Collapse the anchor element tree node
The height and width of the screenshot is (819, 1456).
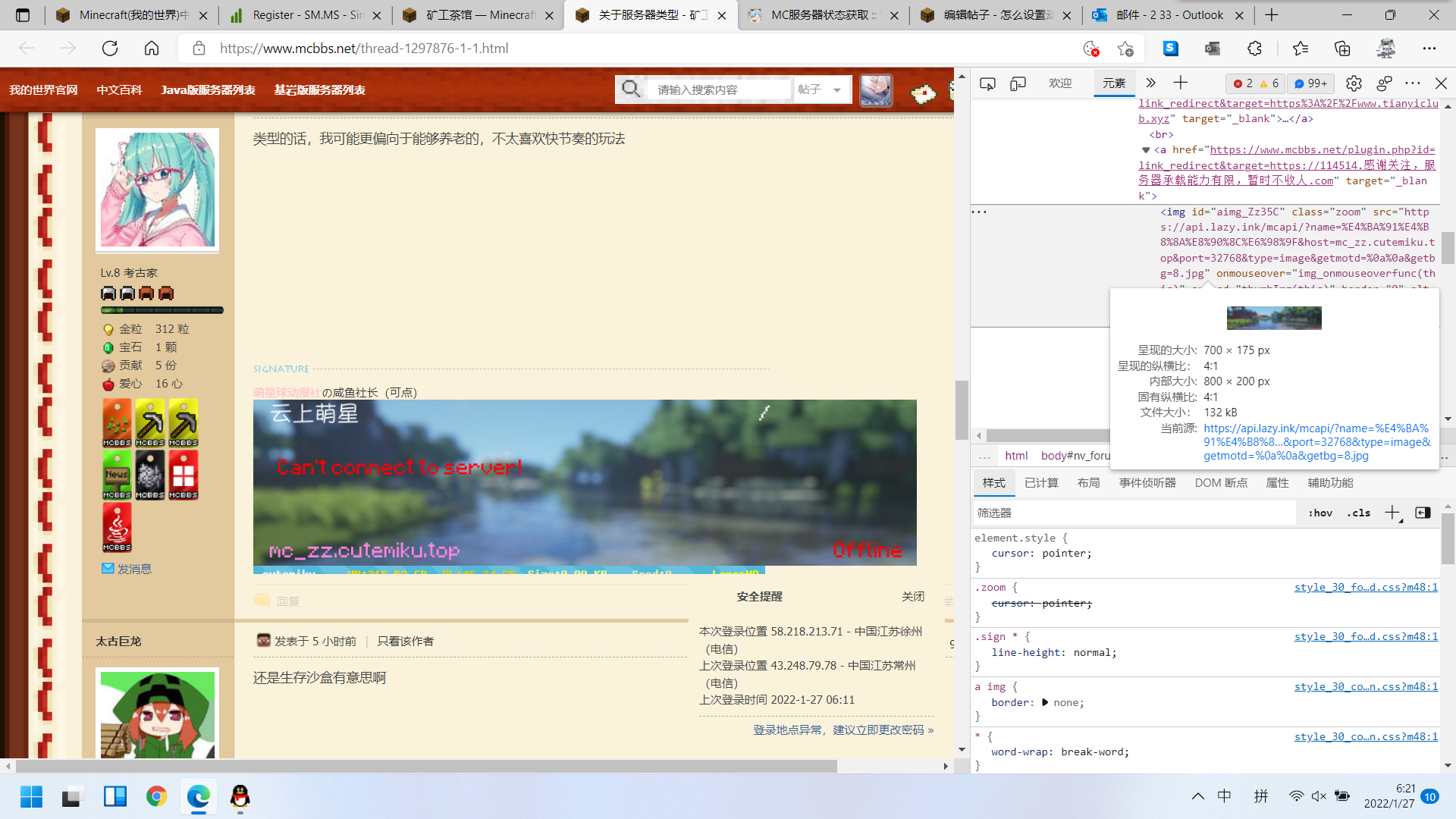tap(1146, 150)
